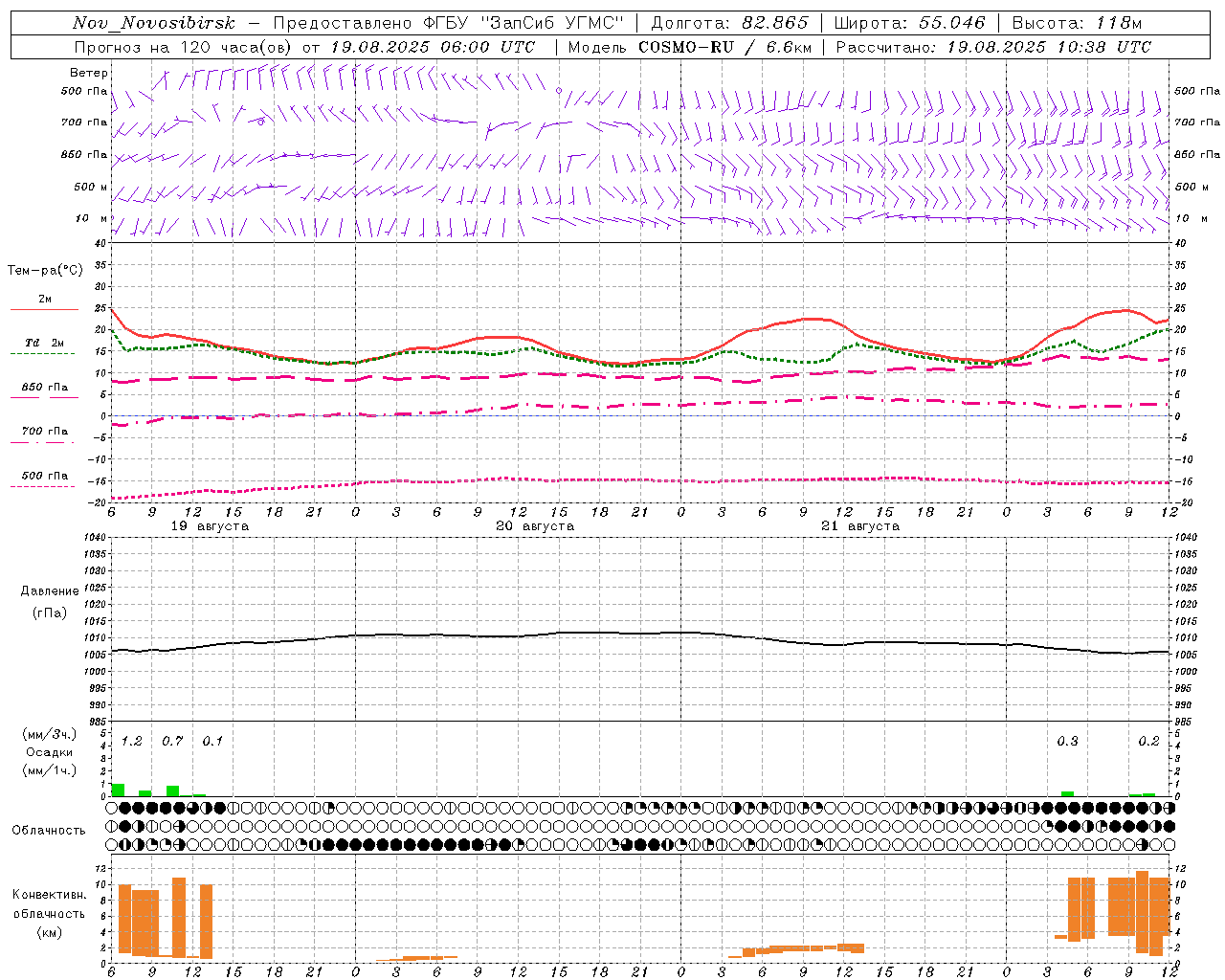Click the (мм/3ч.) precipitation unit label

tap(50, 734)
